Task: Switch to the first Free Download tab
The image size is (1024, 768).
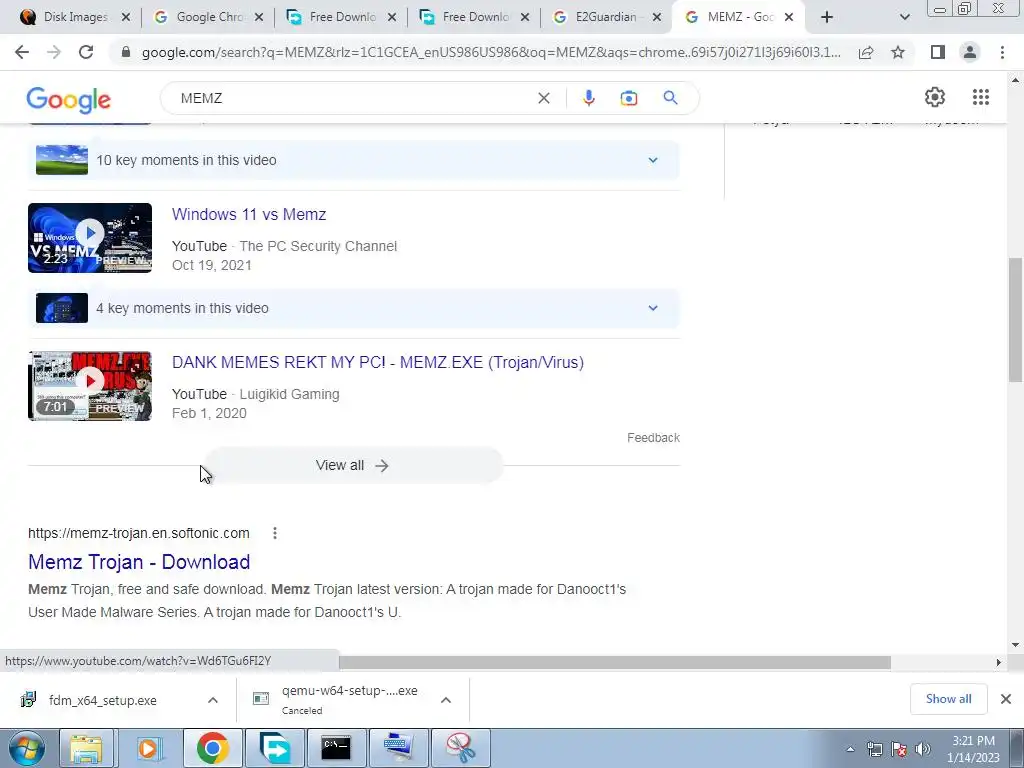Action: tap(341, 17)
